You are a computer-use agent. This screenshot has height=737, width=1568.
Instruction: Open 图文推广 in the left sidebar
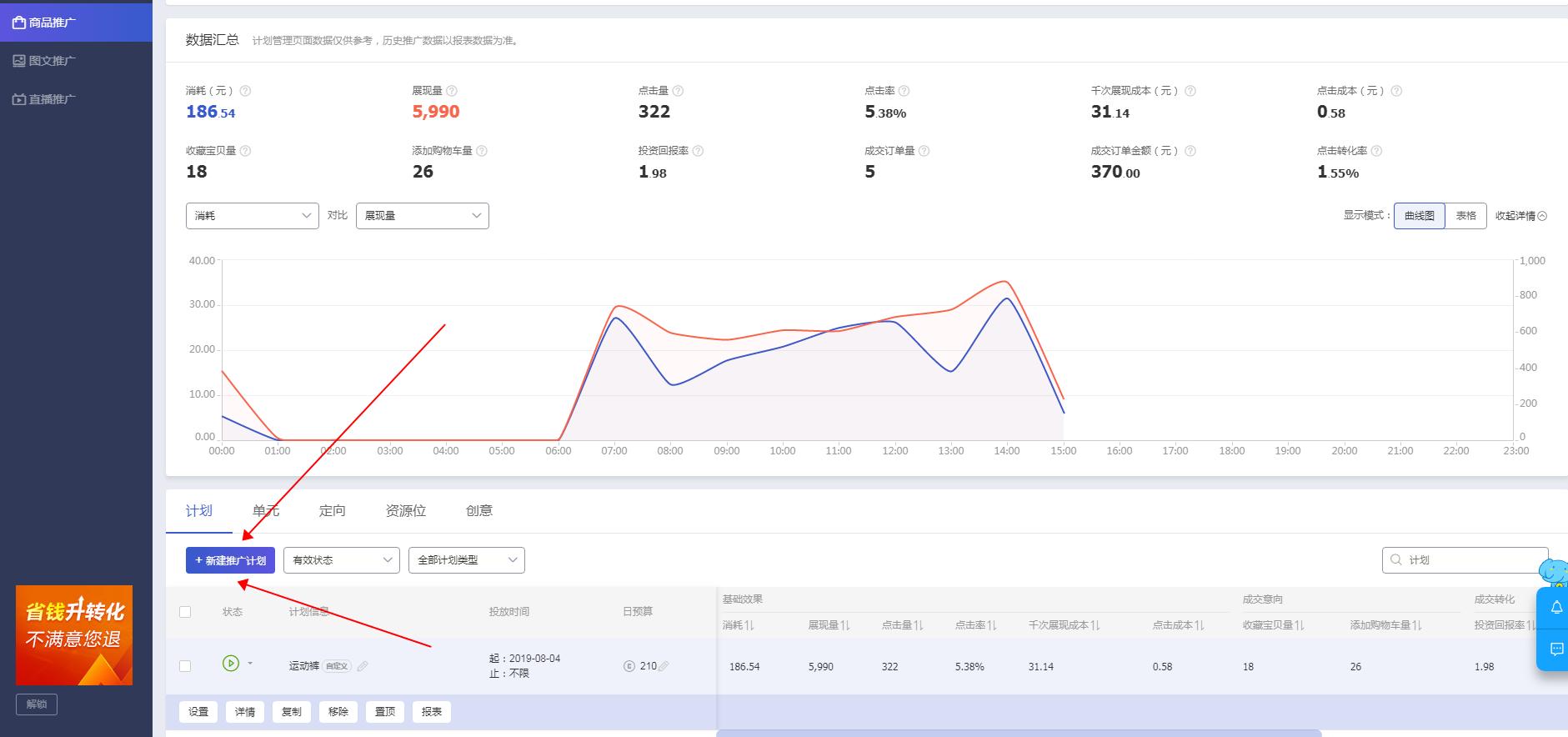[x=52, y=61]
